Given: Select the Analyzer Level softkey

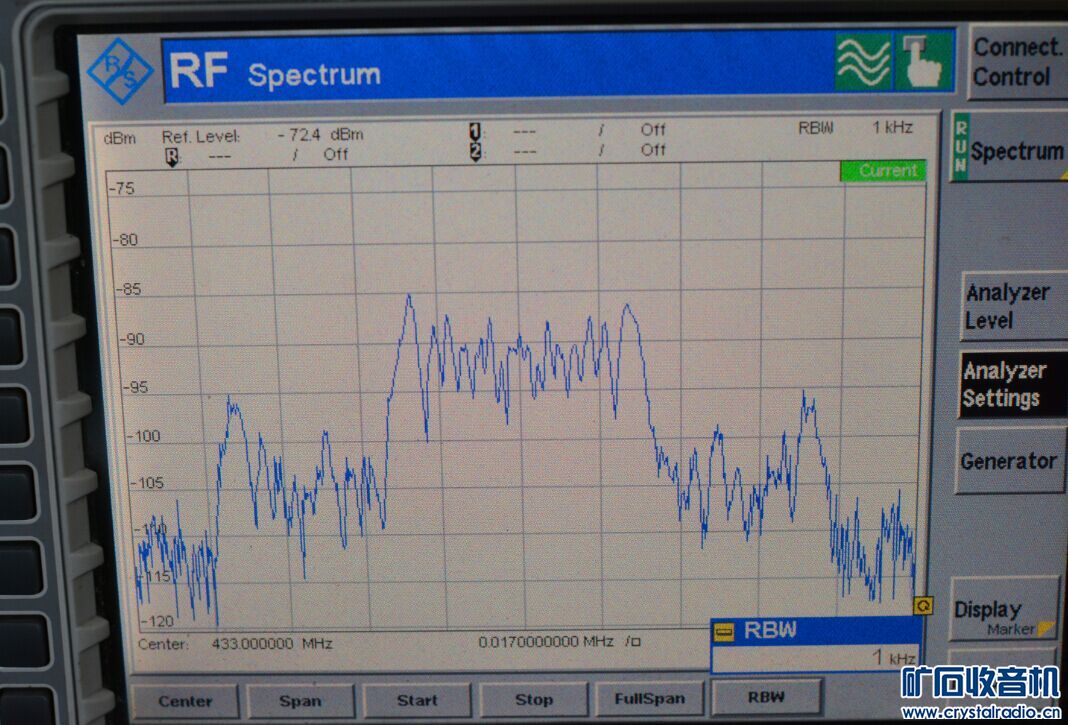Looking at the screenshot, I should tap(1014, 307).
